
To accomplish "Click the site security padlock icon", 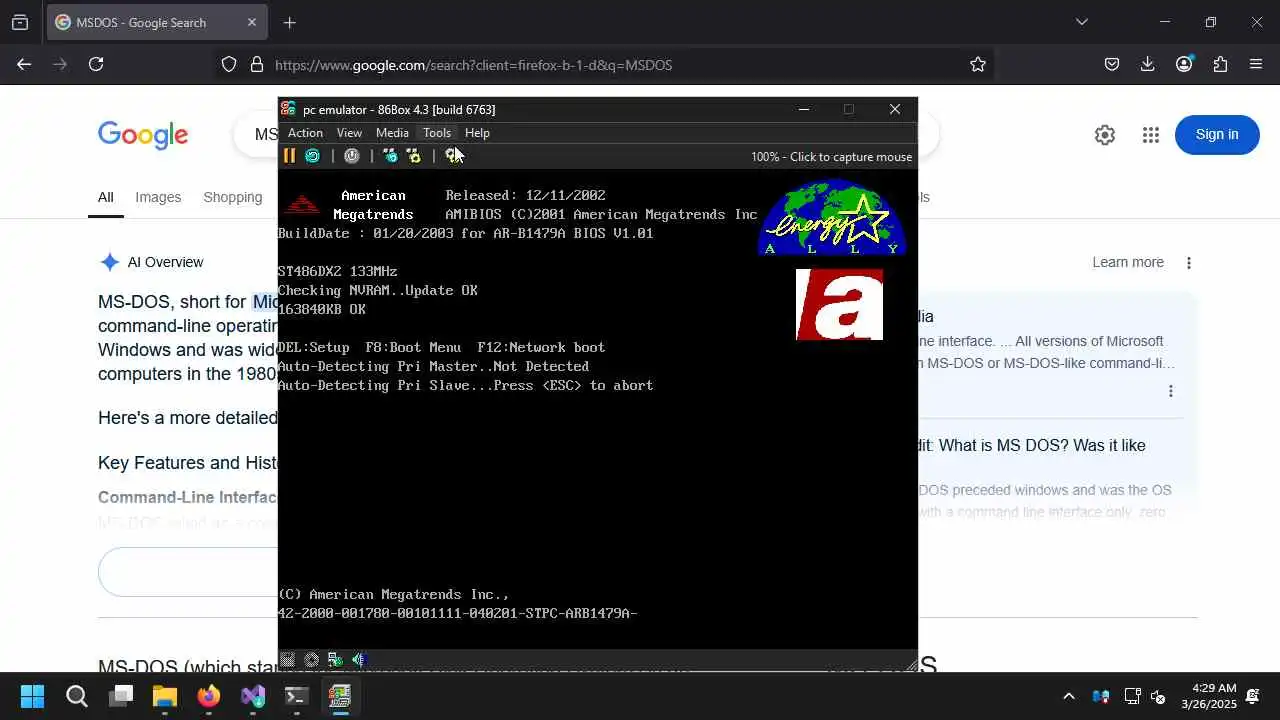I will click(257, 64).
